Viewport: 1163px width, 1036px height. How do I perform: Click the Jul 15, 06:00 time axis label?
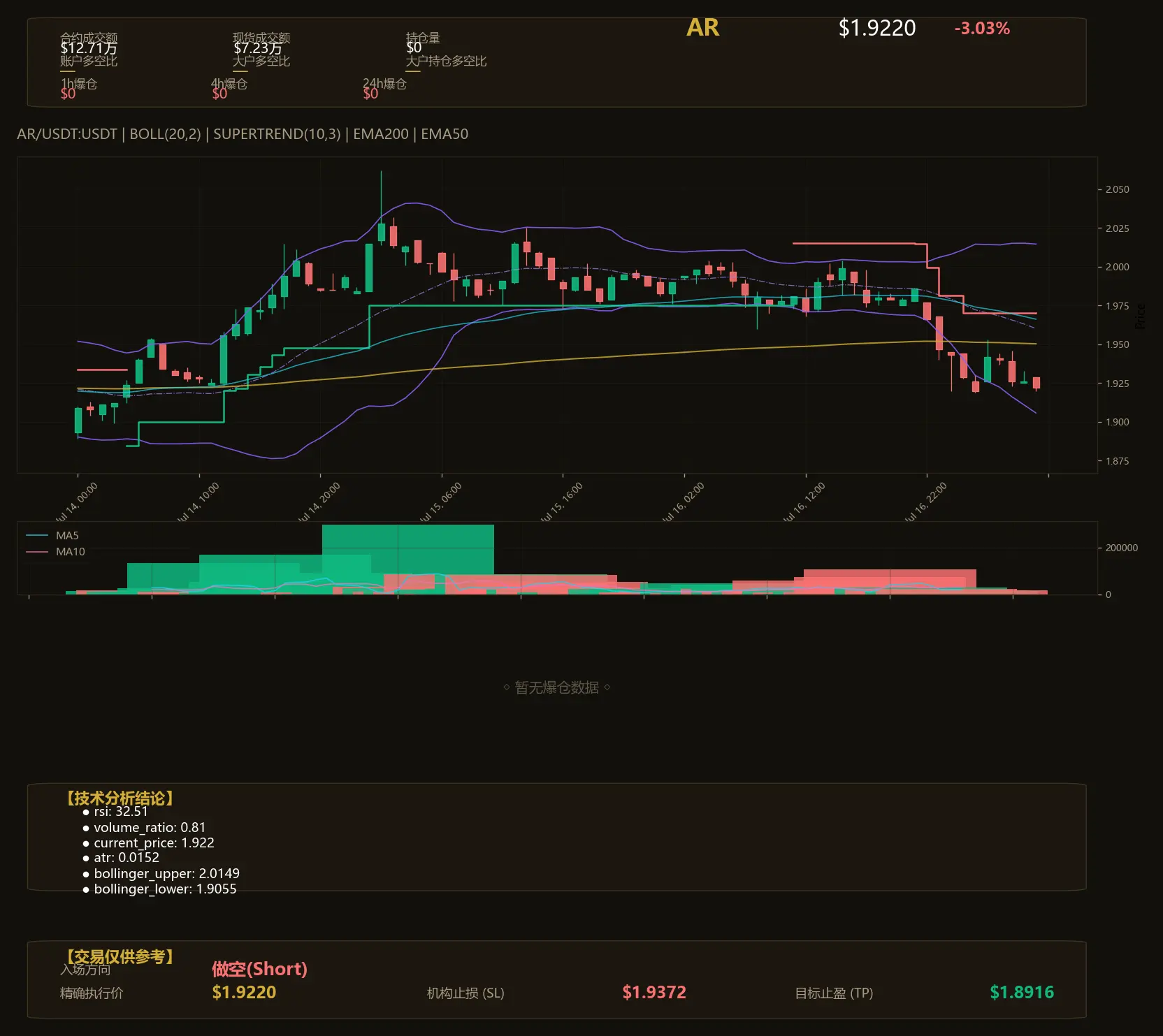pos(440,503)
